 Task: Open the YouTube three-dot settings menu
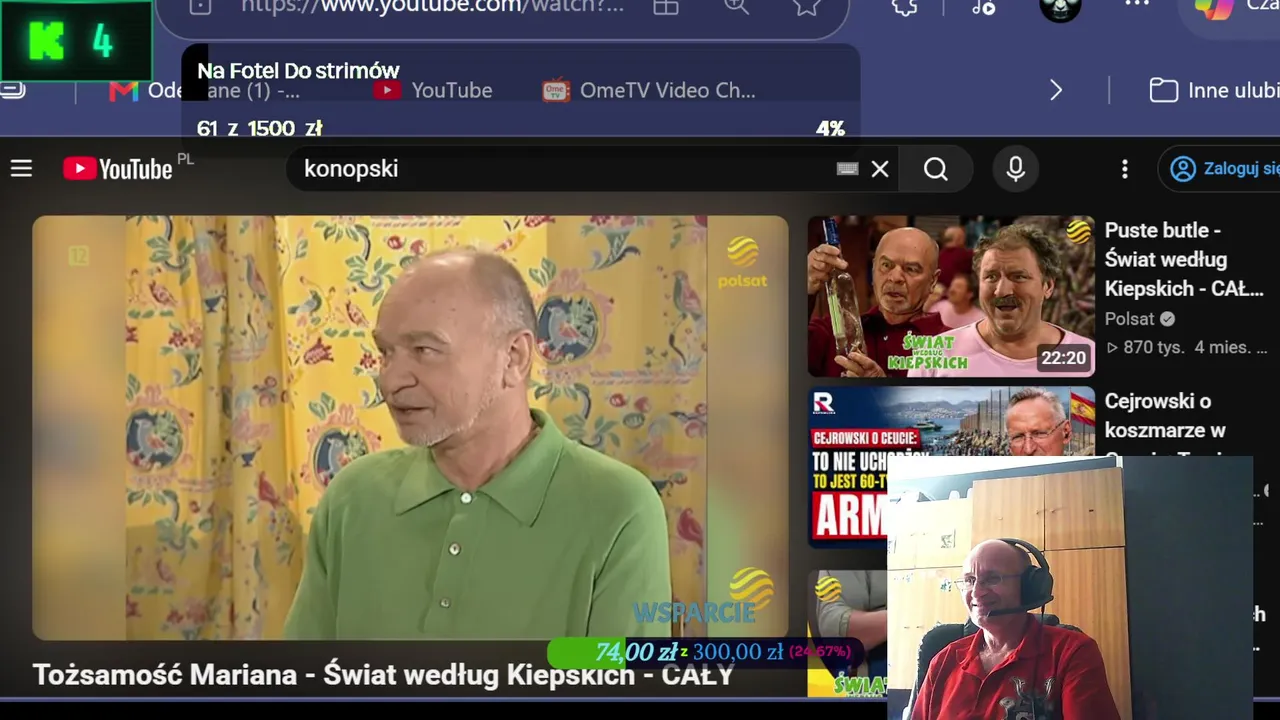click(1125, 169)
